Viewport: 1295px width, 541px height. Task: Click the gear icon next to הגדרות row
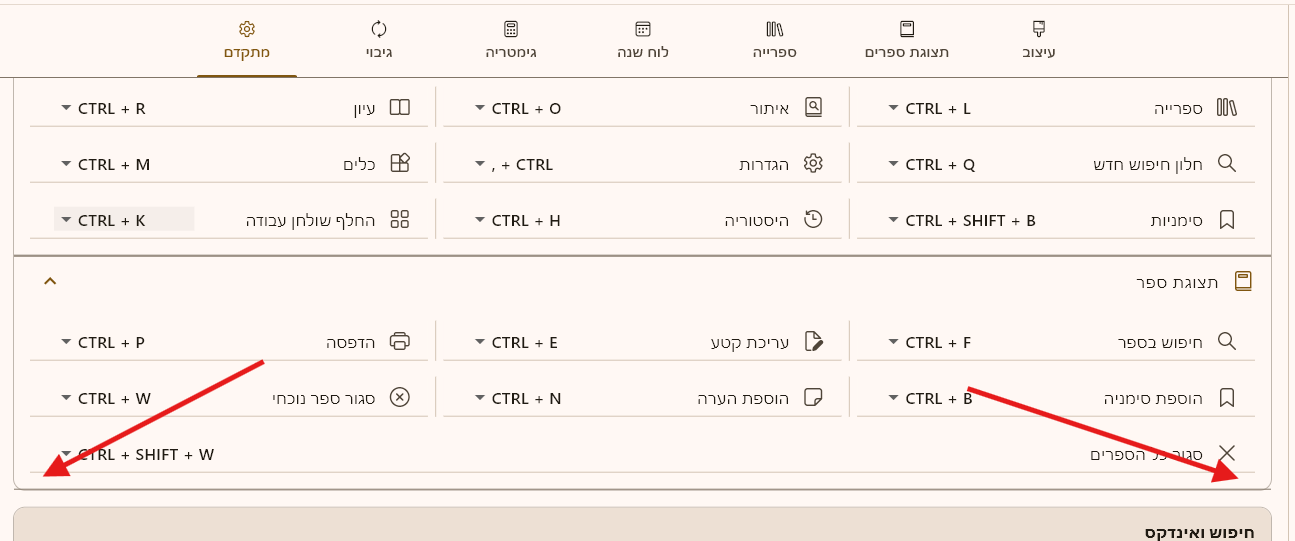click(813, 164)
